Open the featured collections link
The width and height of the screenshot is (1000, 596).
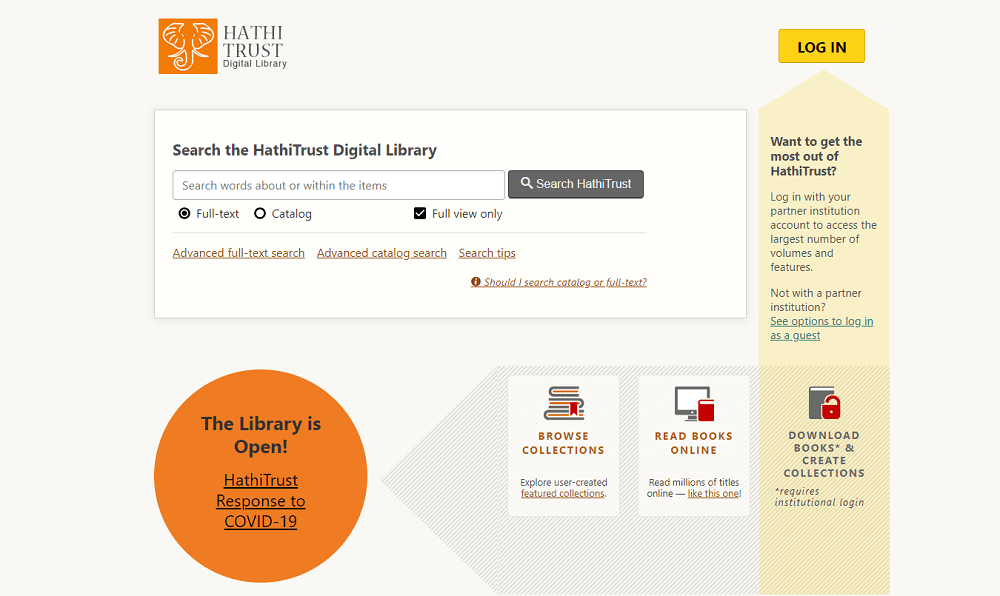click(x=562, y=493)
